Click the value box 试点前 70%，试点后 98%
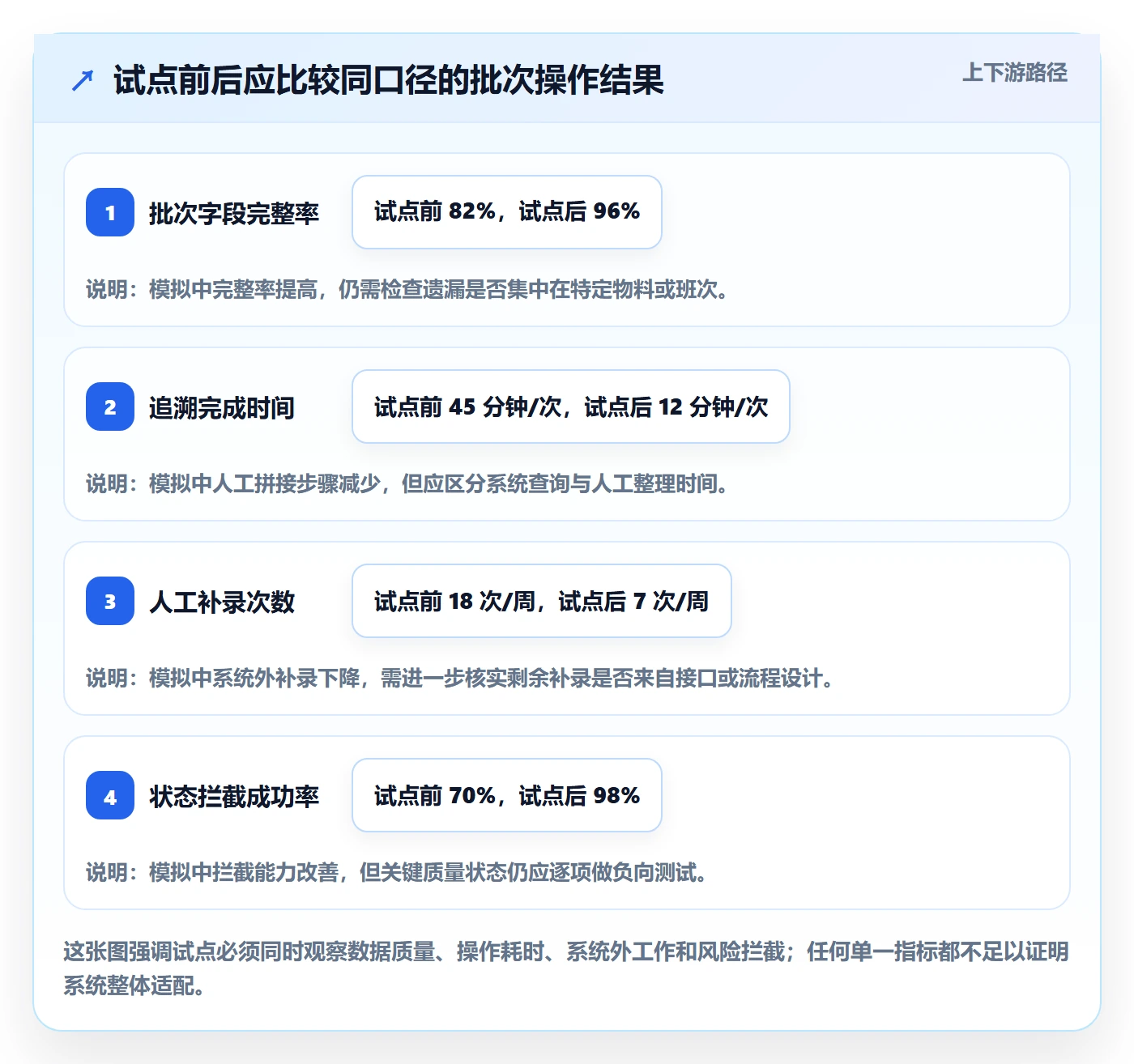The image size is (1134, 1064). (507, 795)
